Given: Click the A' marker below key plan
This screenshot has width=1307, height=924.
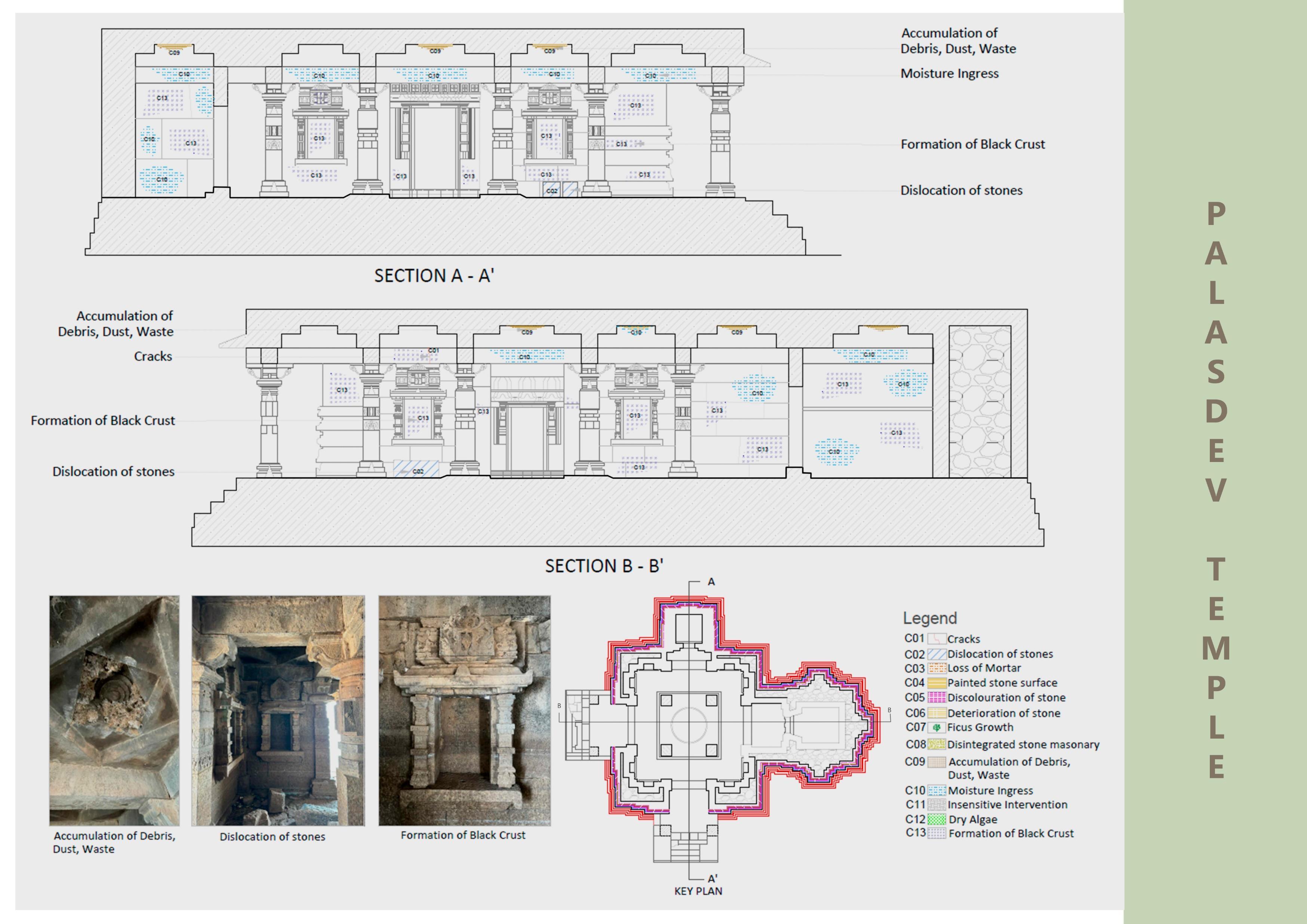Looking at the screenshot, I should click(x=712, y=878).
